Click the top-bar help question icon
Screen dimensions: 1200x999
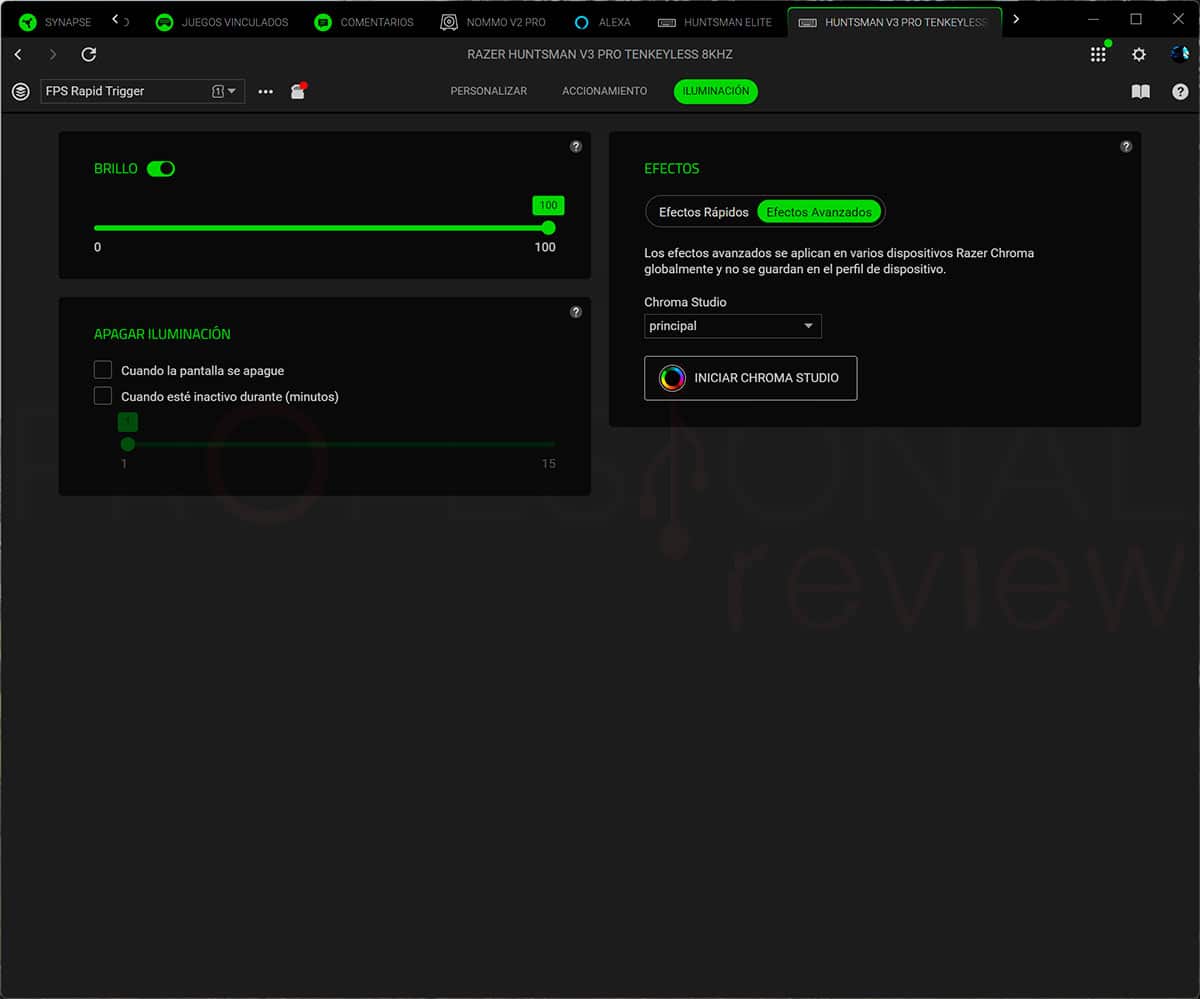point(1180,91)
